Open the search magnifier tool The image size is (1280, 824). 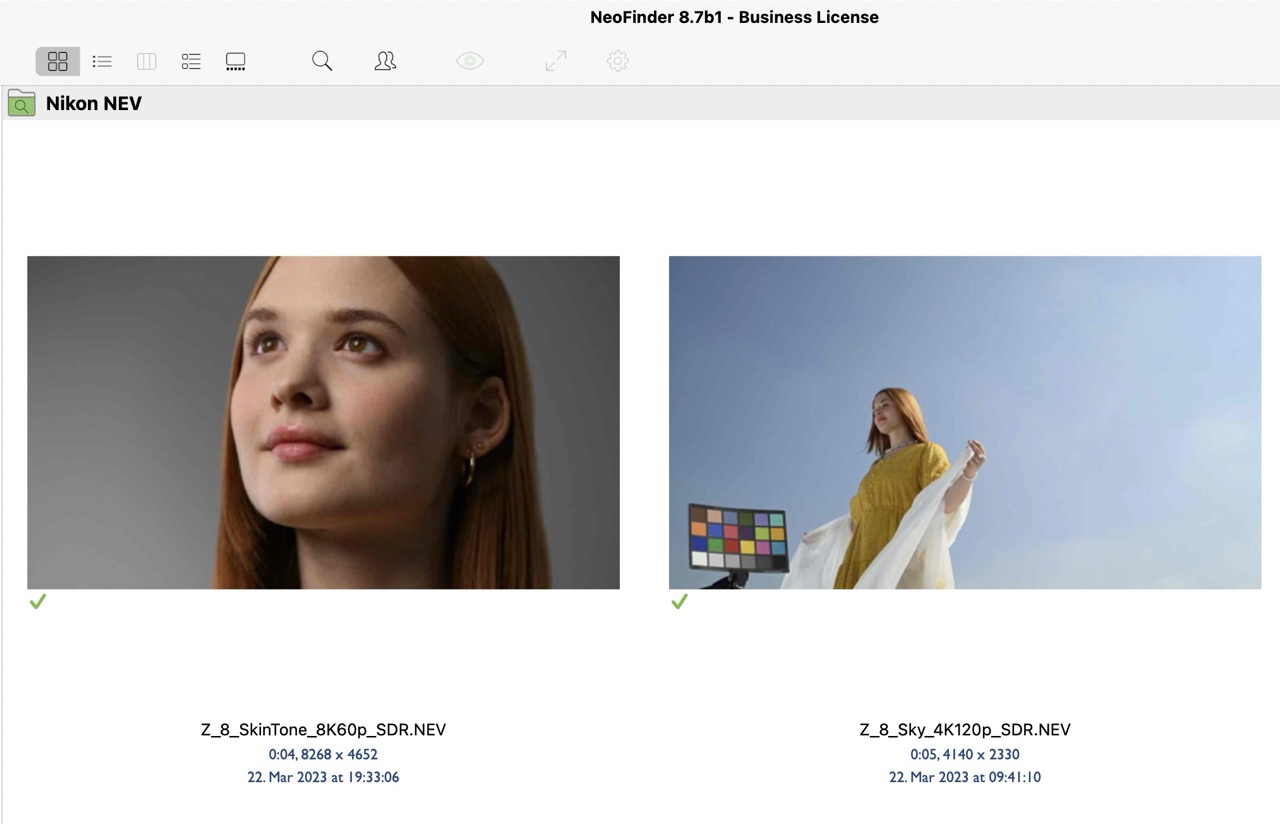pos(322,61)
